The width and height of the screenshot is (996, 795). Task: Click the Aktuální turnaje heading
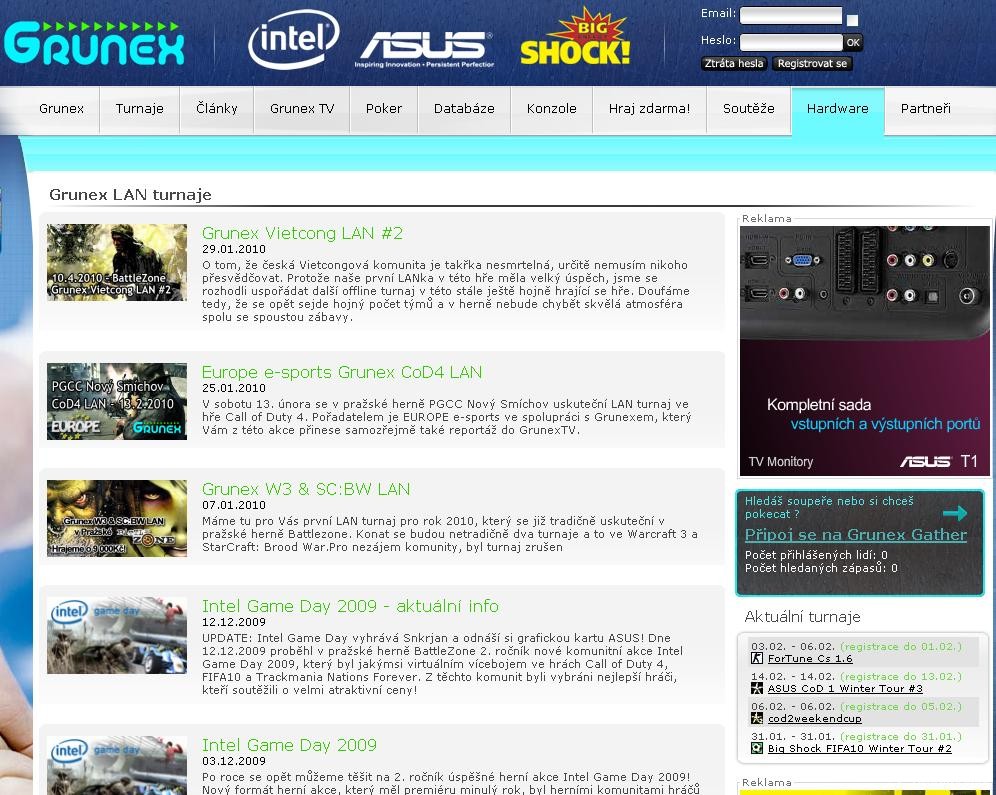pos(802,617)
